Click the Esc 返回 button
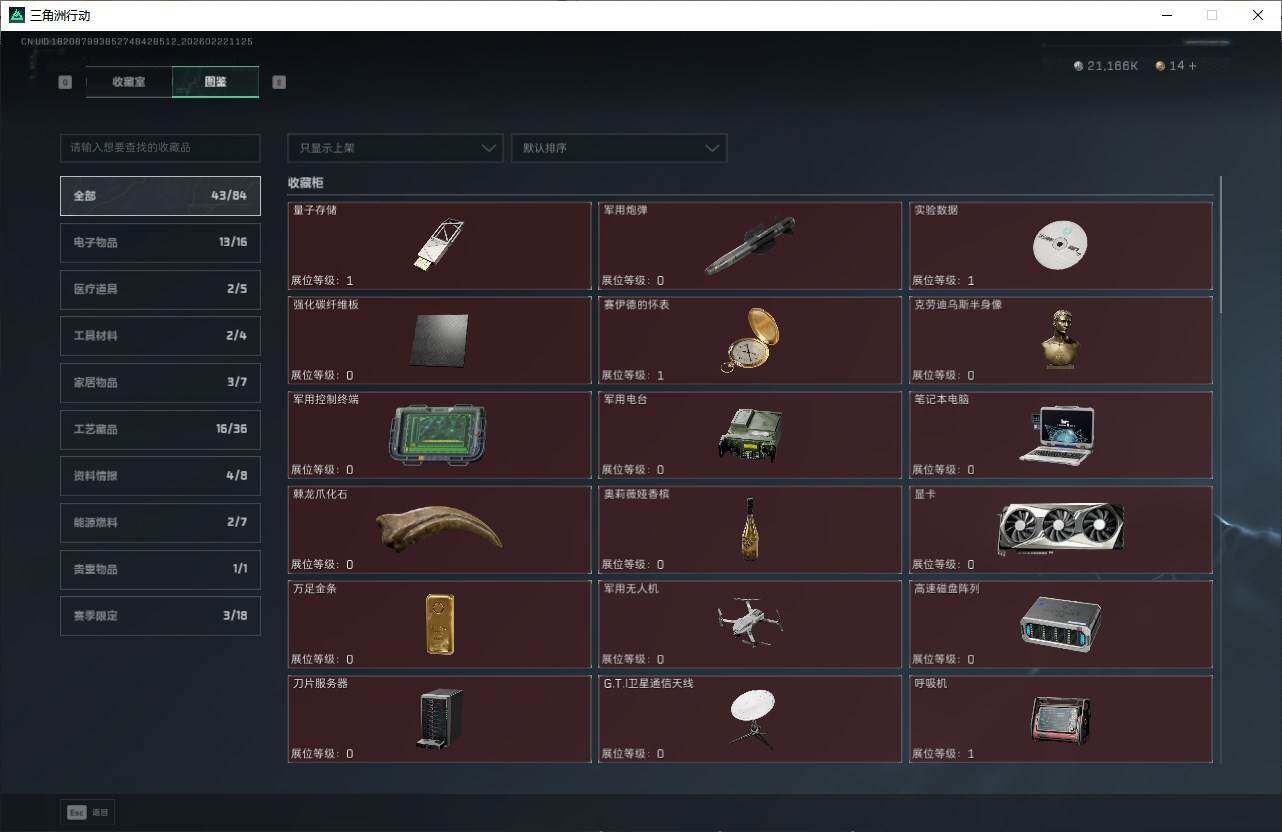Image resolution: width=1282 pixels, height=832 pixels. tap(88, 813)
